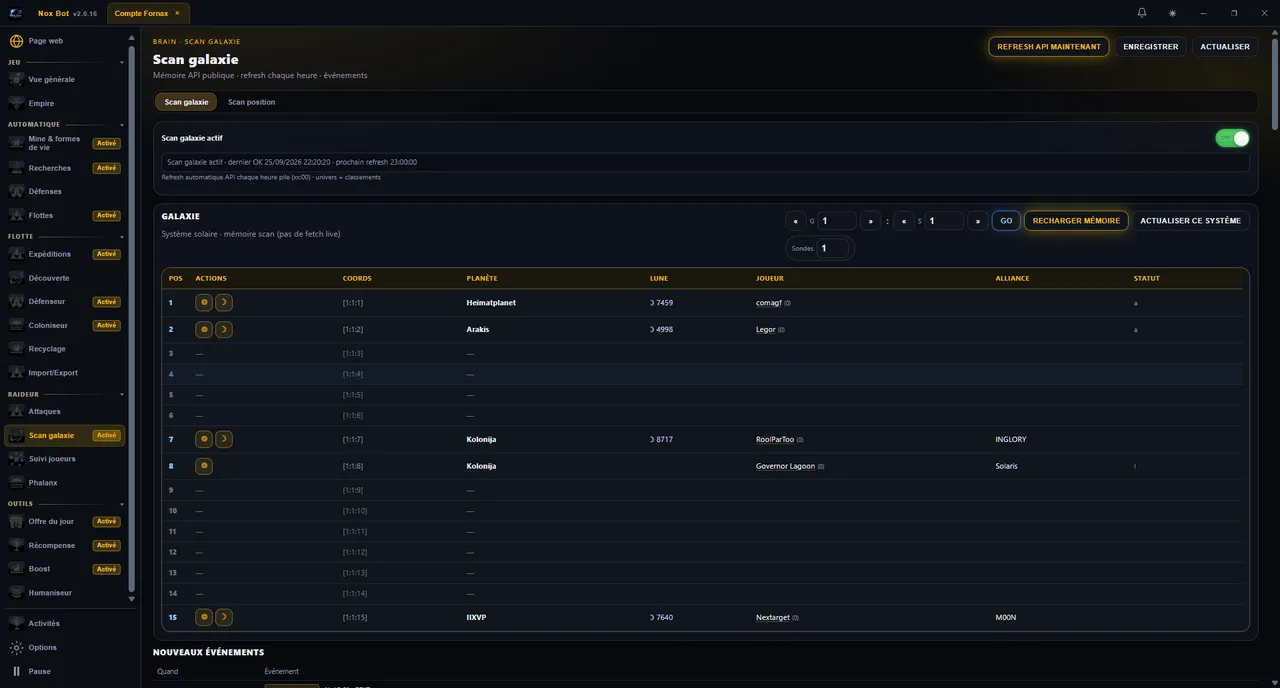Go to the next galaxy
Image resolution: width=1280 pixels, height=688 pixels.
point(871,221)
